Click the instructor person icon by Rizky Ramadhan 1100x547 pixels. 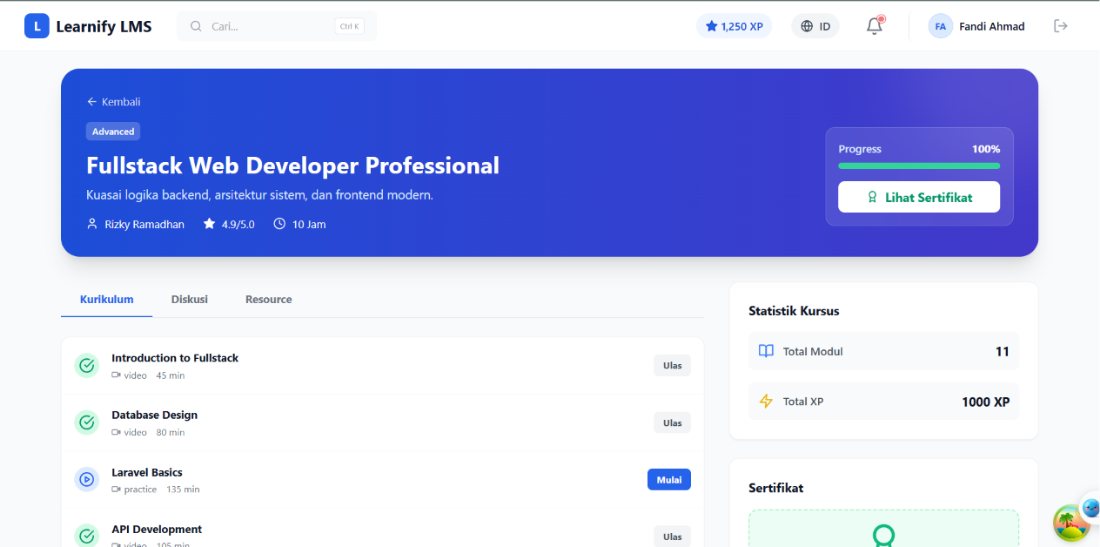tap(92, 224)
